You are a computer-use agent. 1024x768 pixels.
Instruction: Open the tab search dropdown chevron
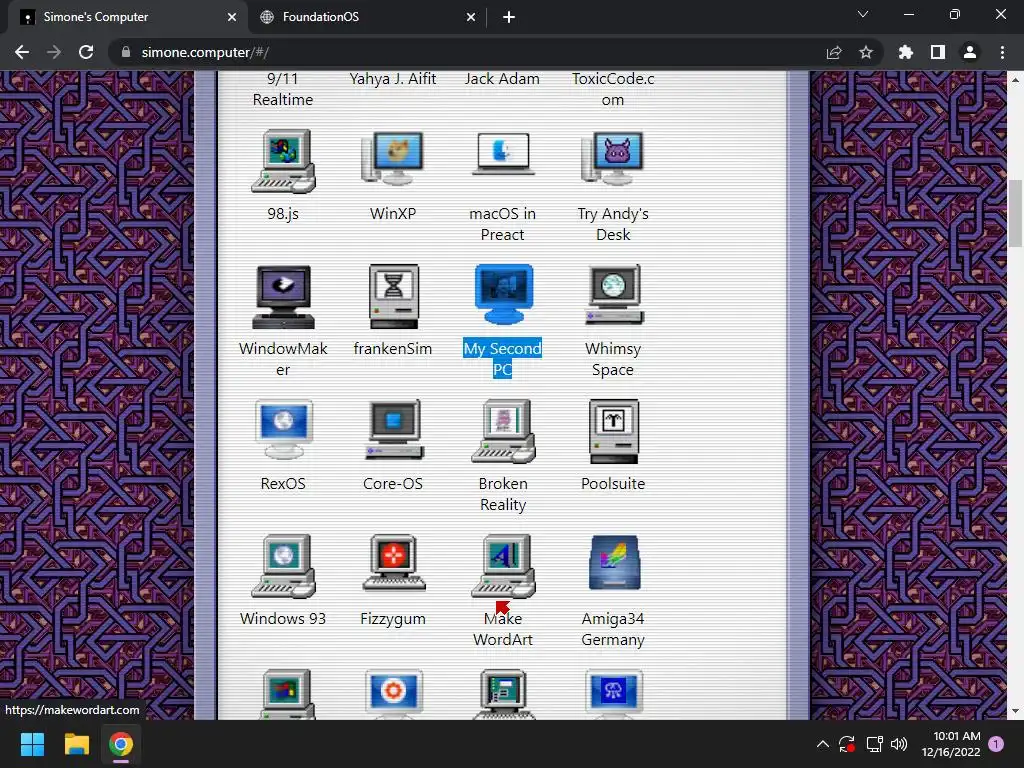click(863, 14)
